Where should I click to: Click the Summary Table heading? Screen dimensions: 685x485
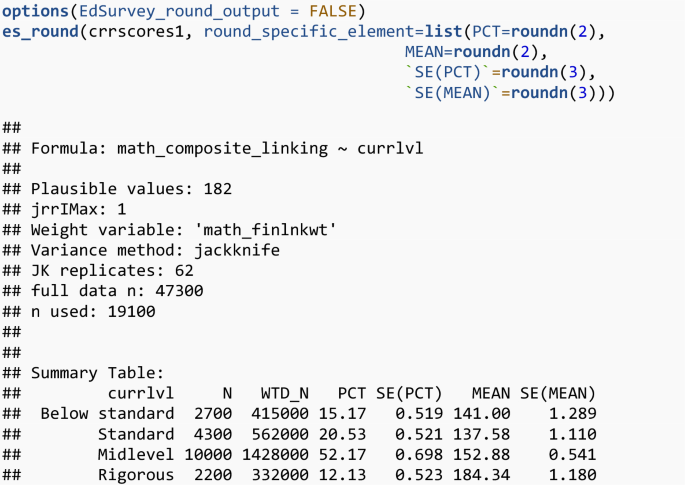coord(90,373)
